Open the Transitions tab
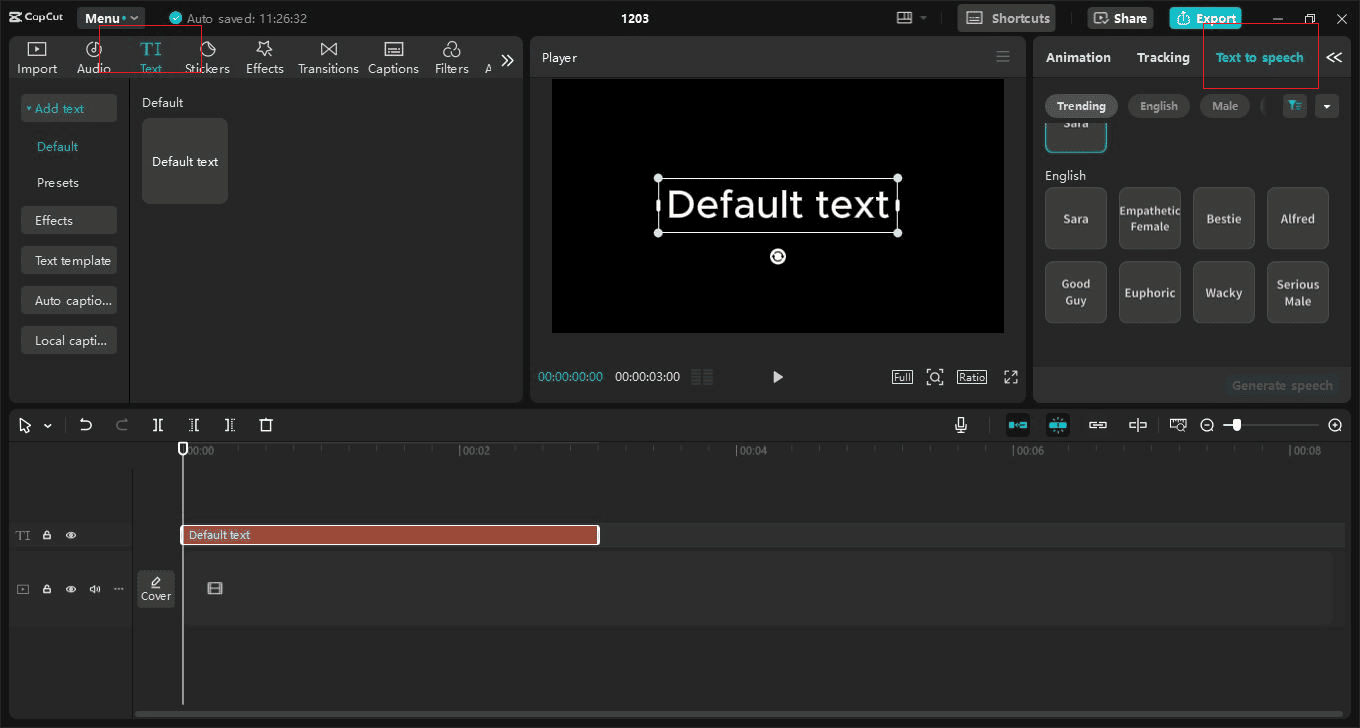 328,58
